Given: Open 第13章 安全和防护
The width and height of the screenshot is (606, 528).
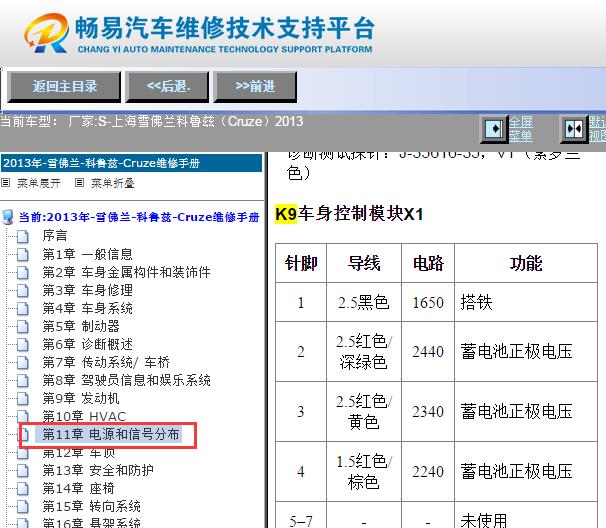Looking at the screenshot, I should (x=98, y=470).
